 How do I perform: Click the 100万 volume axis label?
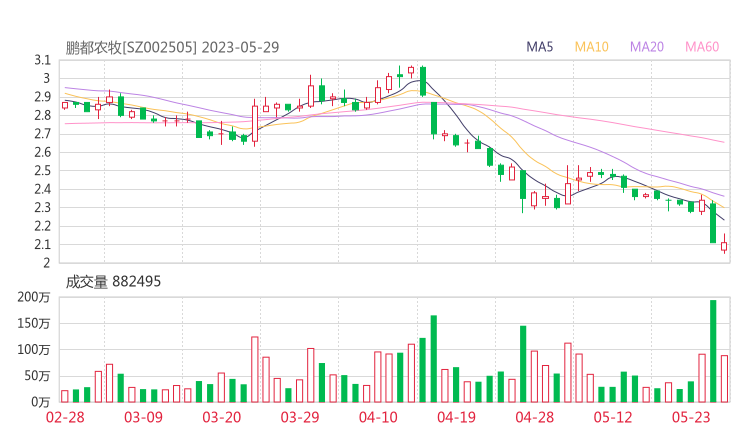[34, 350]
